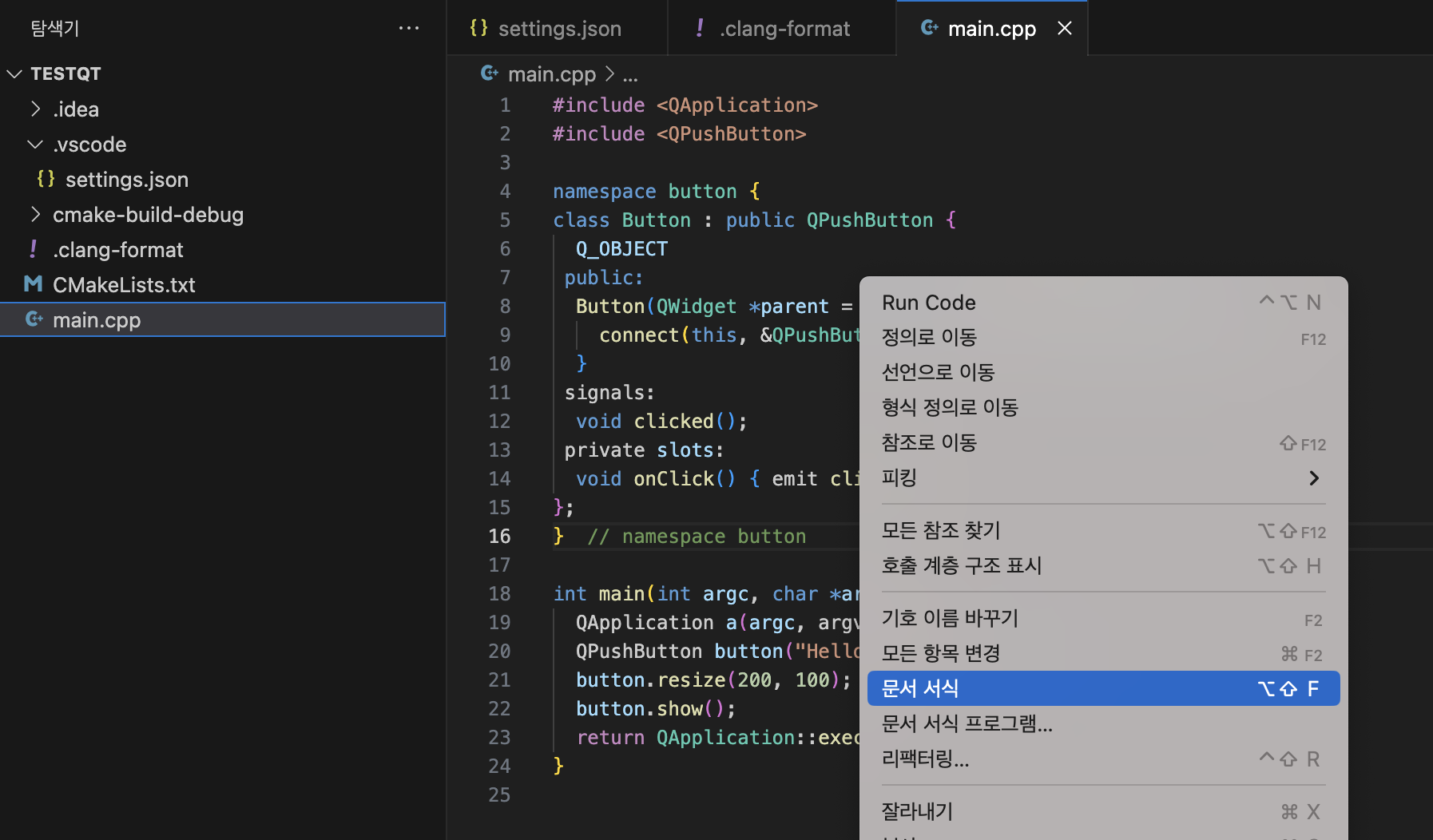Image resolution: width=1433 pixels, height=840 pixels.
Task: Click line number 16 in the gutter
Action: pyautogui.click(x=499, y=536)
